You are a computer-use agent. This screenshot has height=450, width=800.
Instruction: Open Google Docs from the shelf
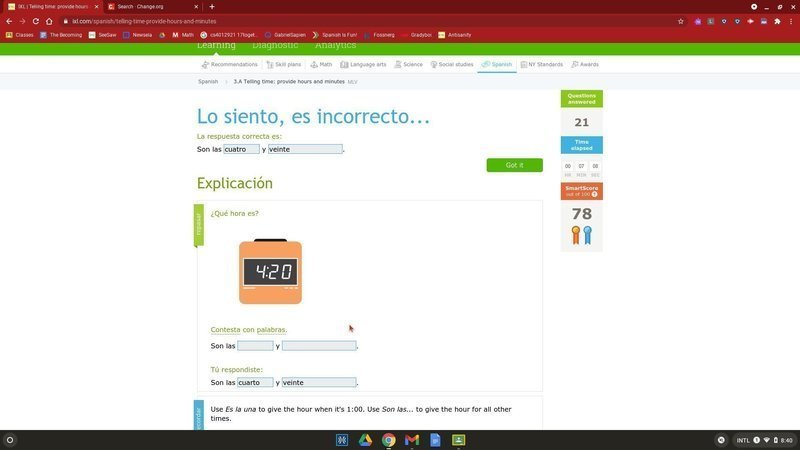coord(435,440)
